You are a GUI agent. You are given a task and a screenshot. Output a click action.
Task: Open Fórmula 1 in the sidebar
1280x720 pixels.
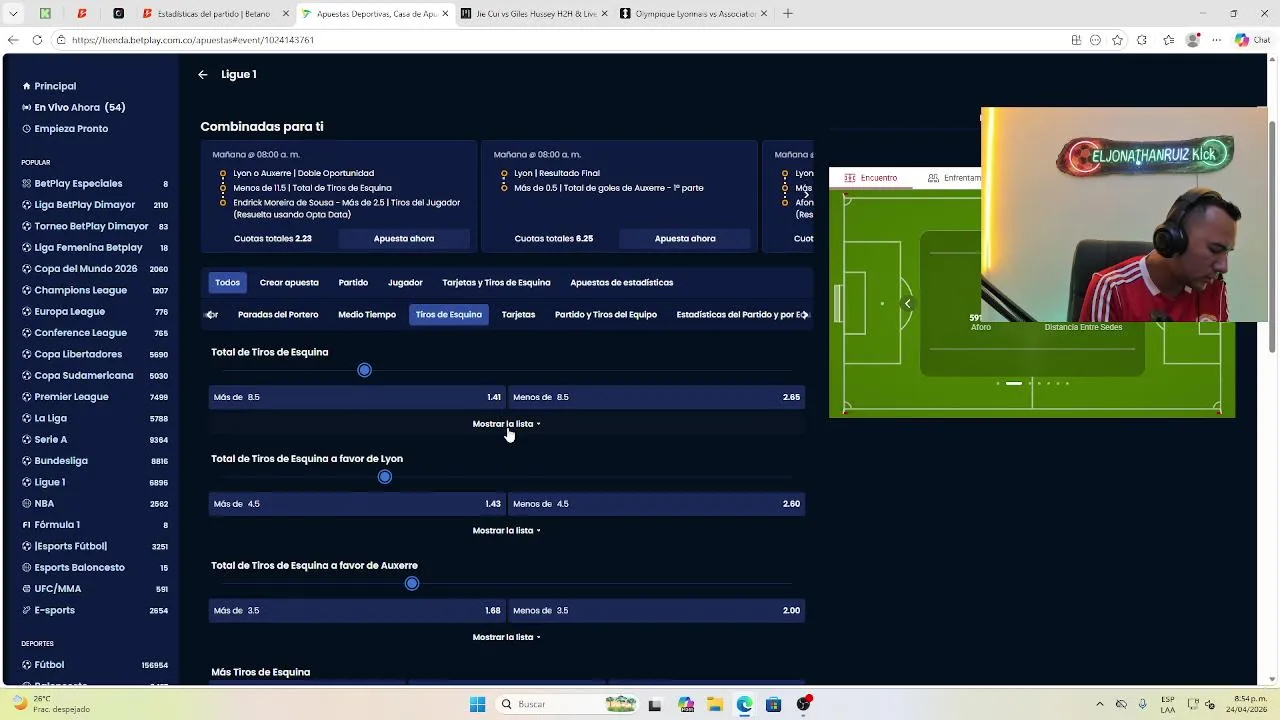click(x=95, y=525)
